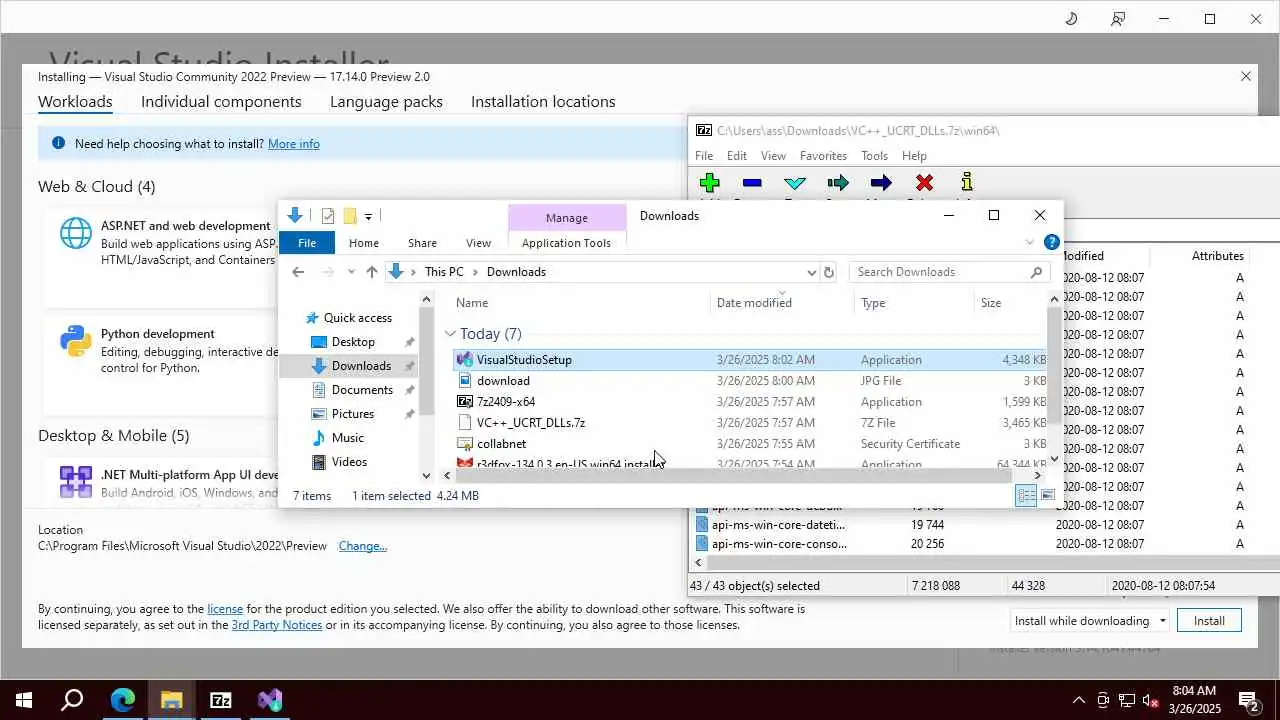The width and height of the screenshot is (1280, 720).
Task: Open the Windows Start menu
Action: [x=24, y=700]
